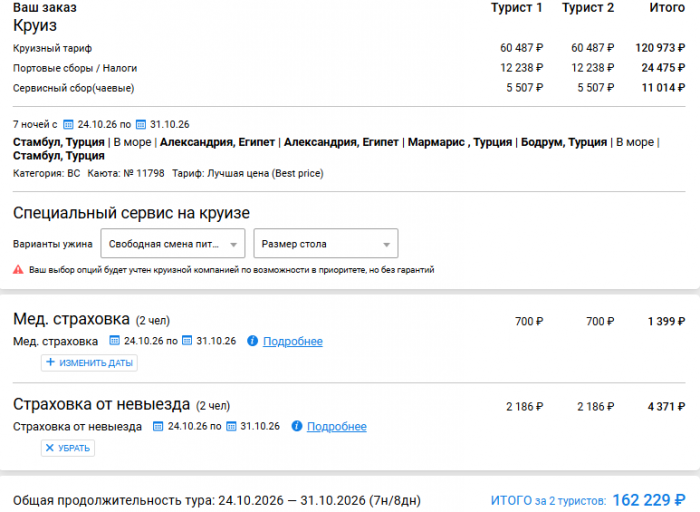Click the Турист 2 column header
Viewport: 700px width, 512px height.
click(588, 8)
